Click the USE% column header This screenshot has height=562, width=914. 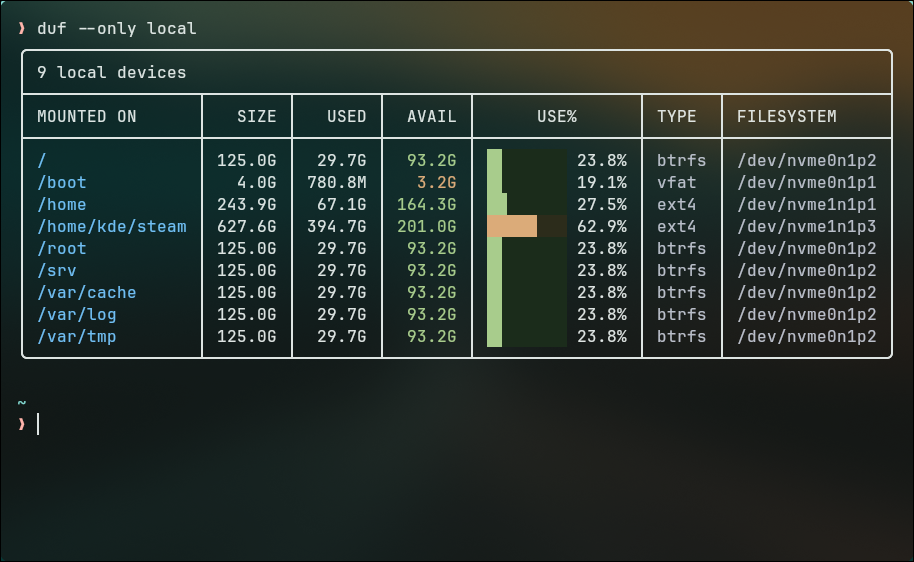coord(557,117)
